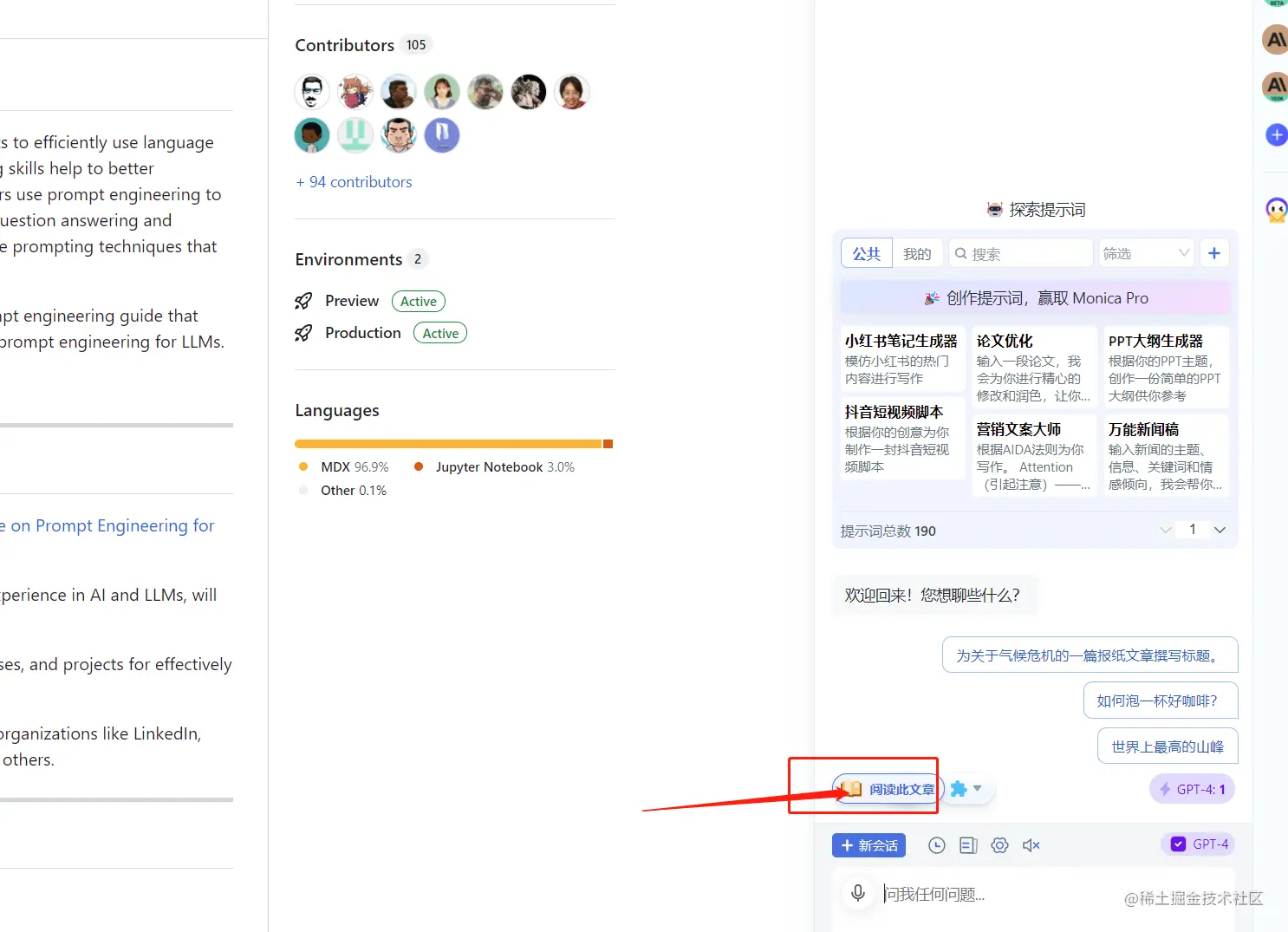The width and height of the screenshot is (1288, 932).
Task: Click the blue plus sidebar button
Action: [1277, 134]
